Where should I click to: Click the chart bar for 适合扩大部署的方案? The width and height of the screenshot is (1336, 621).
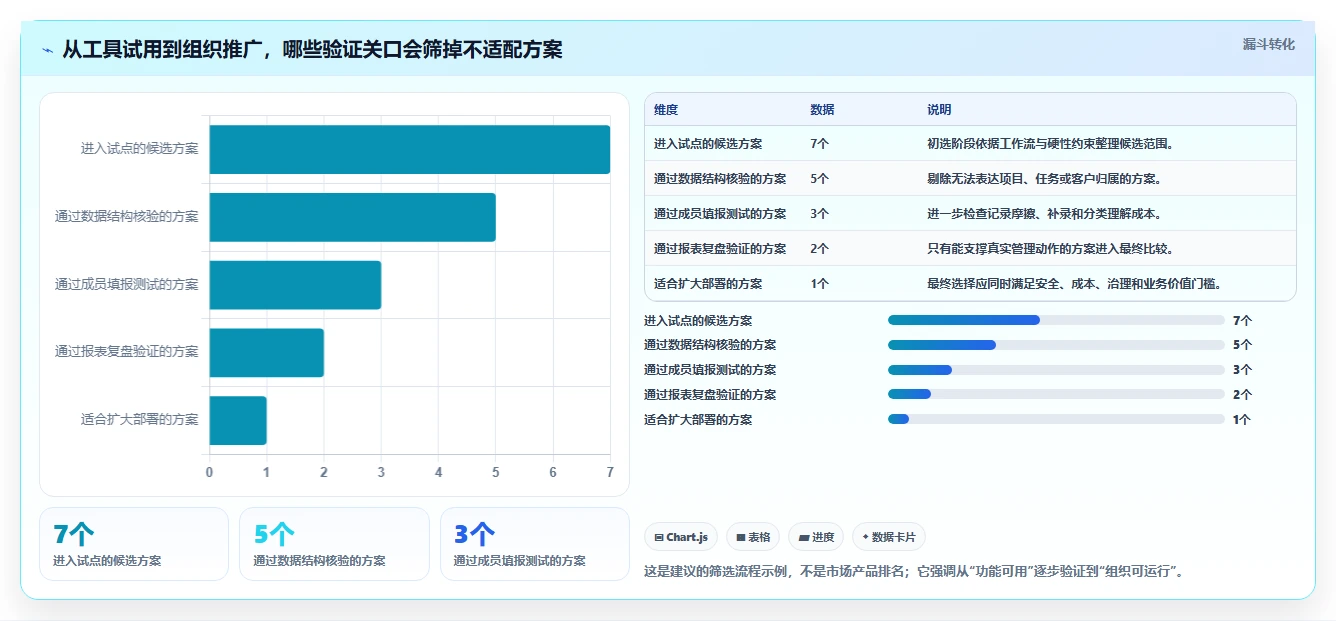tap(238, 420)
